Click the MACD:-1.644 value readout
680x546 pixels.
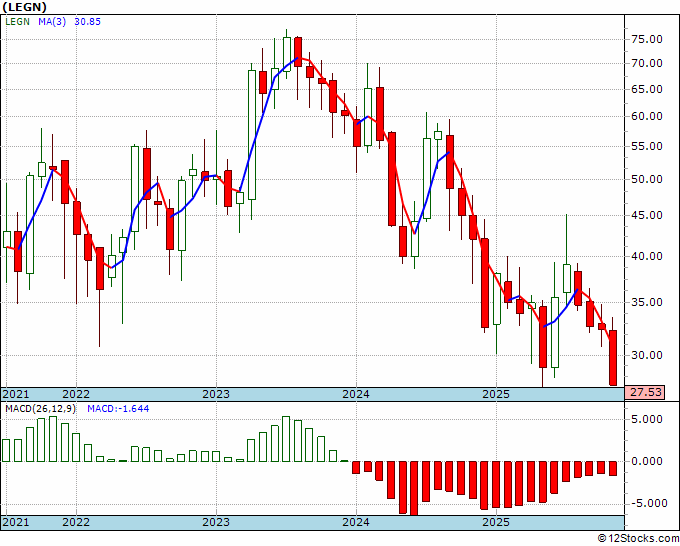pos(118,409)
